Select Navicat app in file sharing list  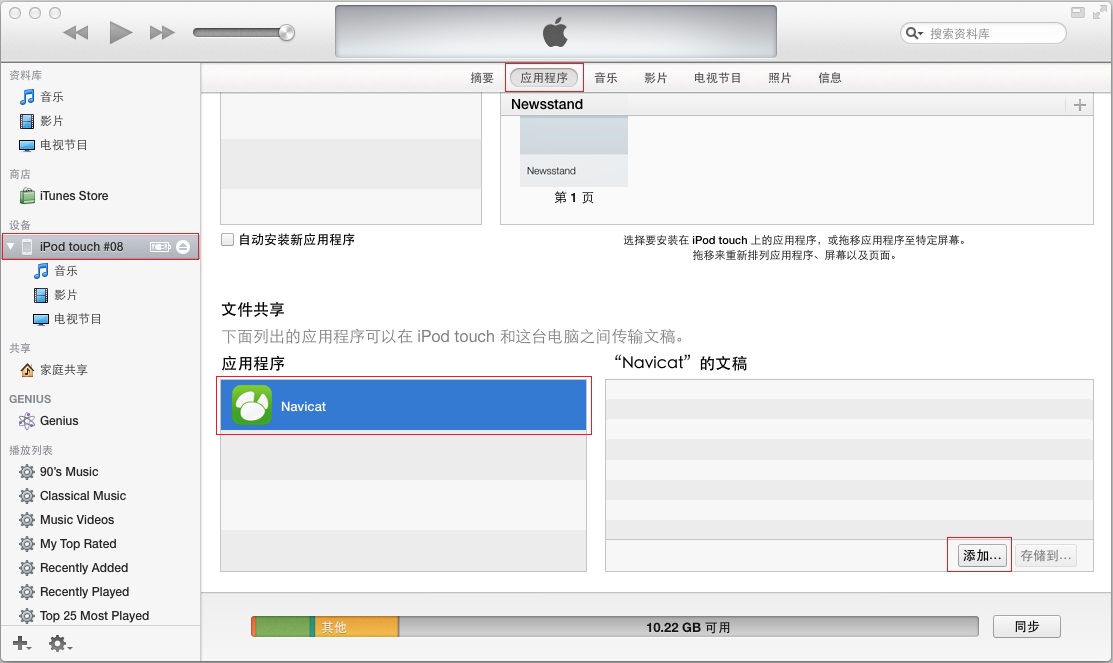click(x=403, y=405)
